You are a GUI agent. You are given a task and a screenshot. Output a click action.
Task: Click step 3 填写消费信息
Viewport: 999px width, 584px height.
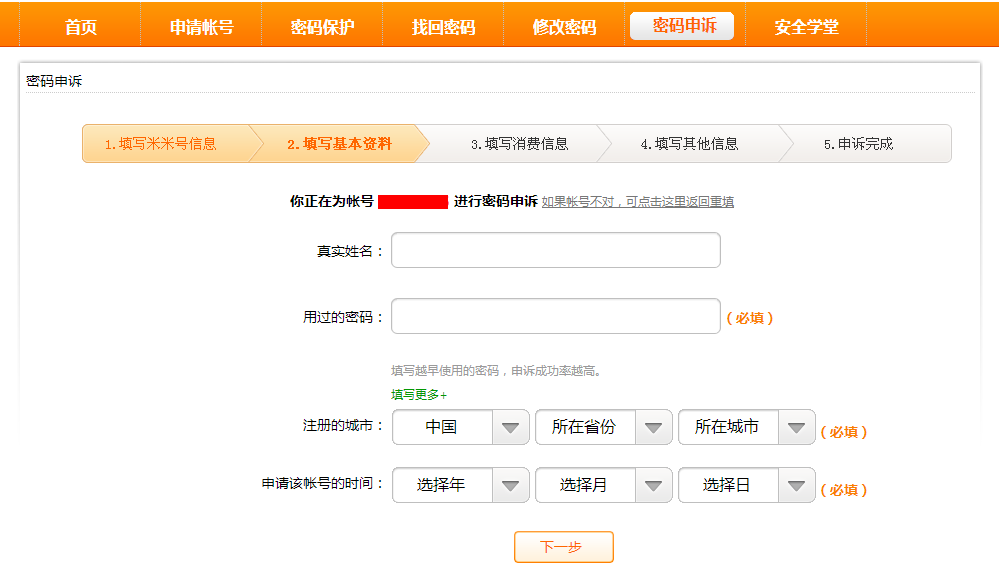(519, 144)
